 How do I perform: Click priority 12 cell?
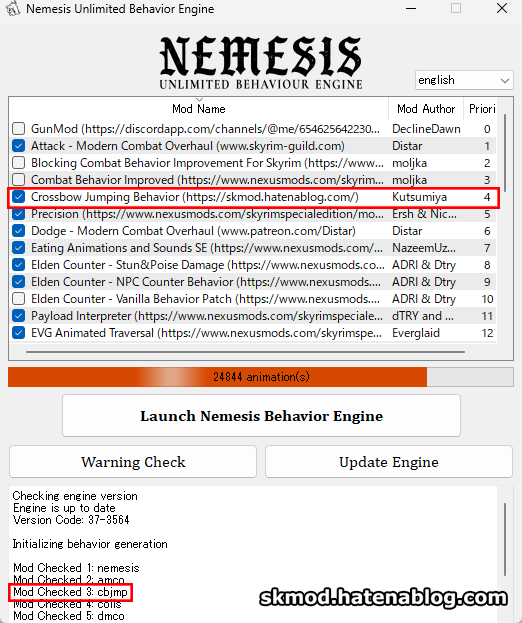click(487, 333)
